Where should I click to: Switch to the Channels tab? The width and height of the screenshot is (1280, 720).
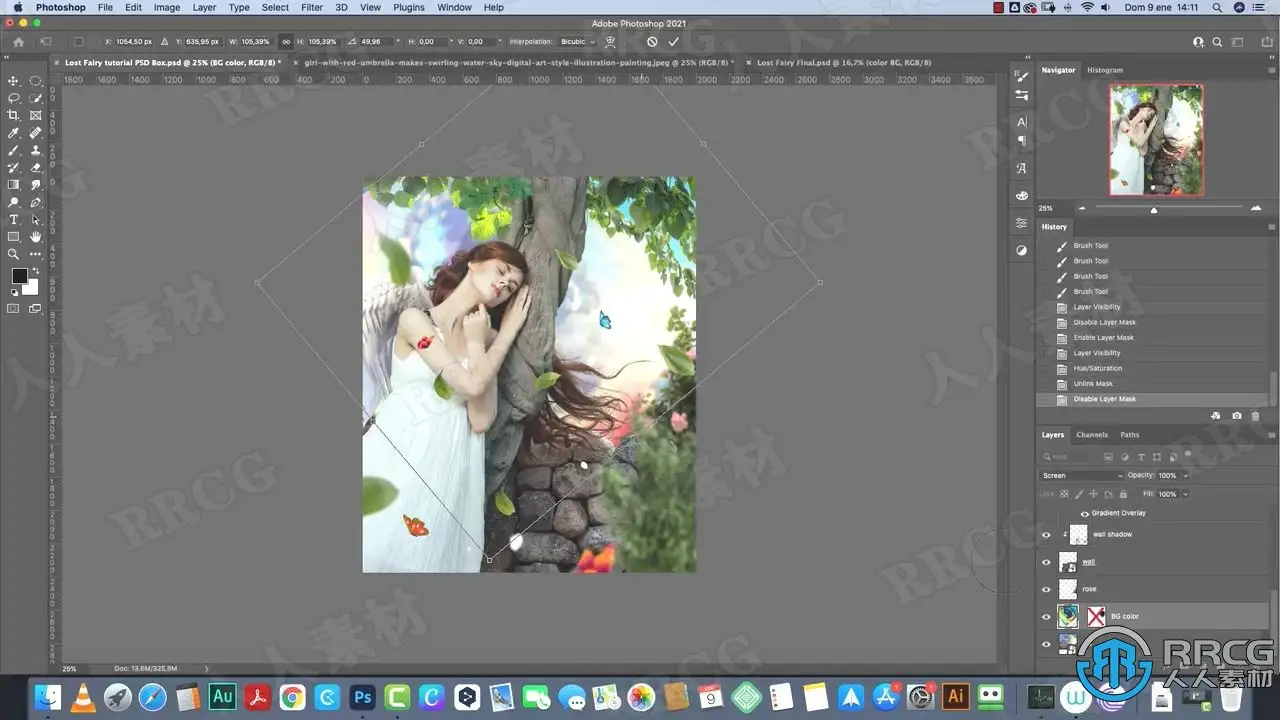pos(1092,435)
